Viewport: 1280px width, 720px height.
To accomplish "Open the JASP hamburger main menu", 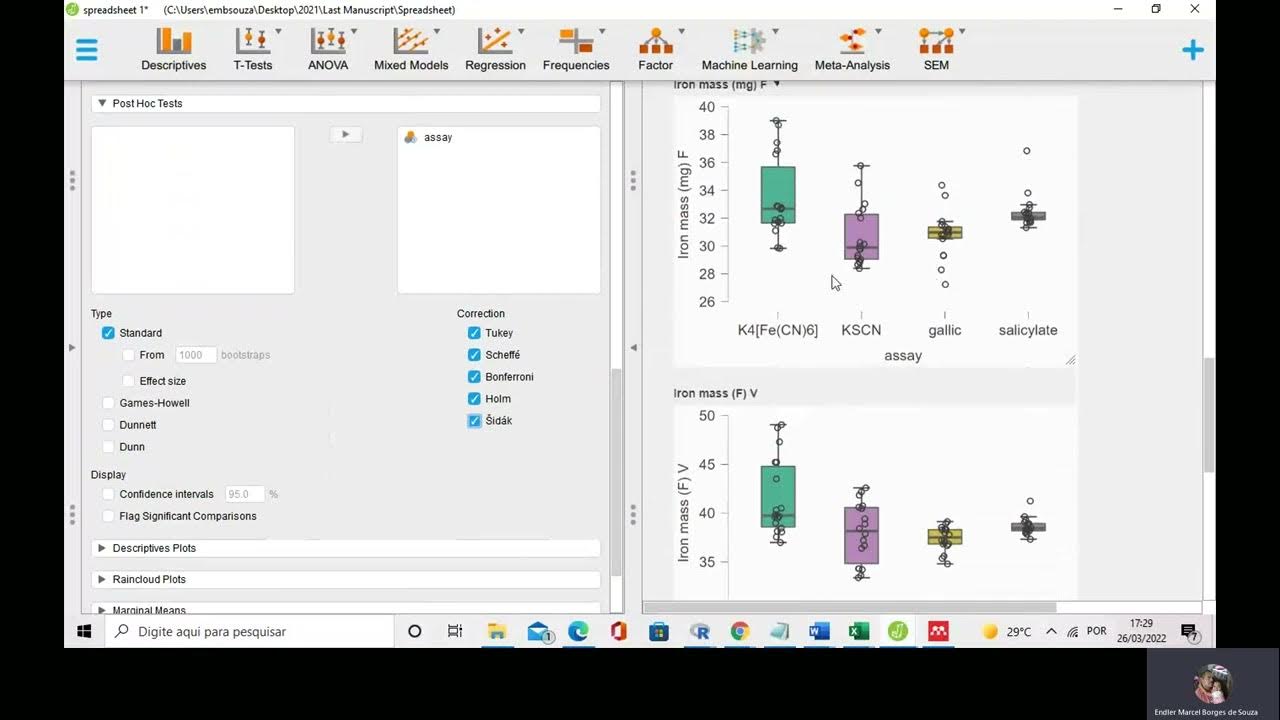I will 86,50.
